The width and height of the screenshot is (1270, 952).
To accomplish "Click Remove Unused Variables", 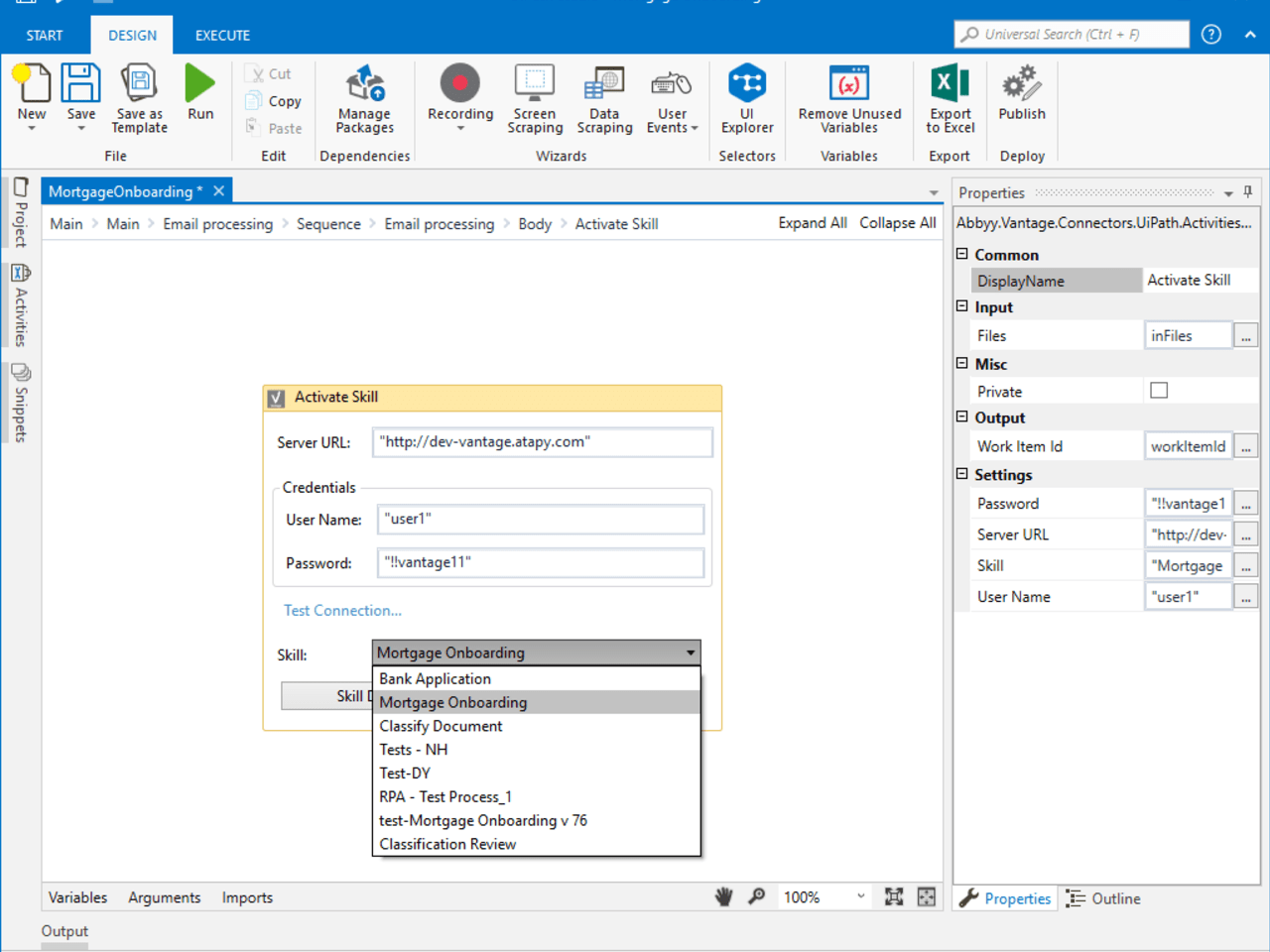I will coord(849,97).
